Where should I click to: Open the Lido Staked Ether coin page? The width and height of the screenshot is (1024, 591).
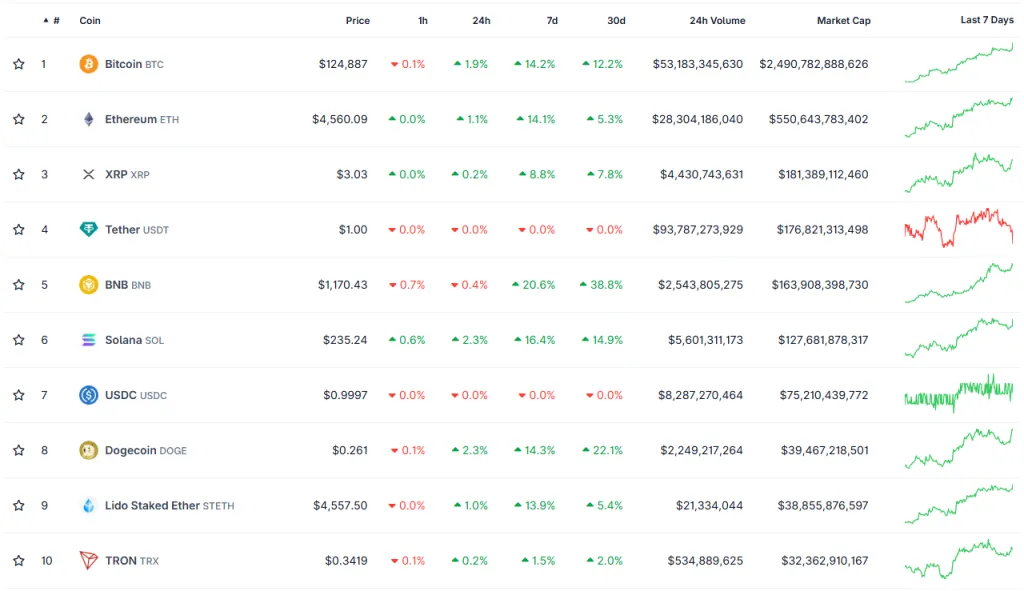pyautogui.click(x=152, y=505)
